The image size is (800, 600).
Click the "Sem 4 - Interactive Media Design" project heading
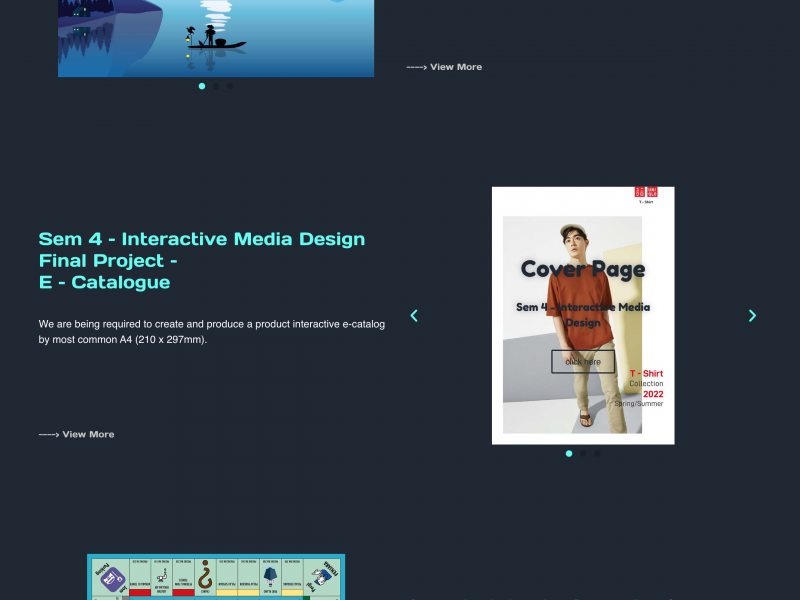(x=201, y=239)
